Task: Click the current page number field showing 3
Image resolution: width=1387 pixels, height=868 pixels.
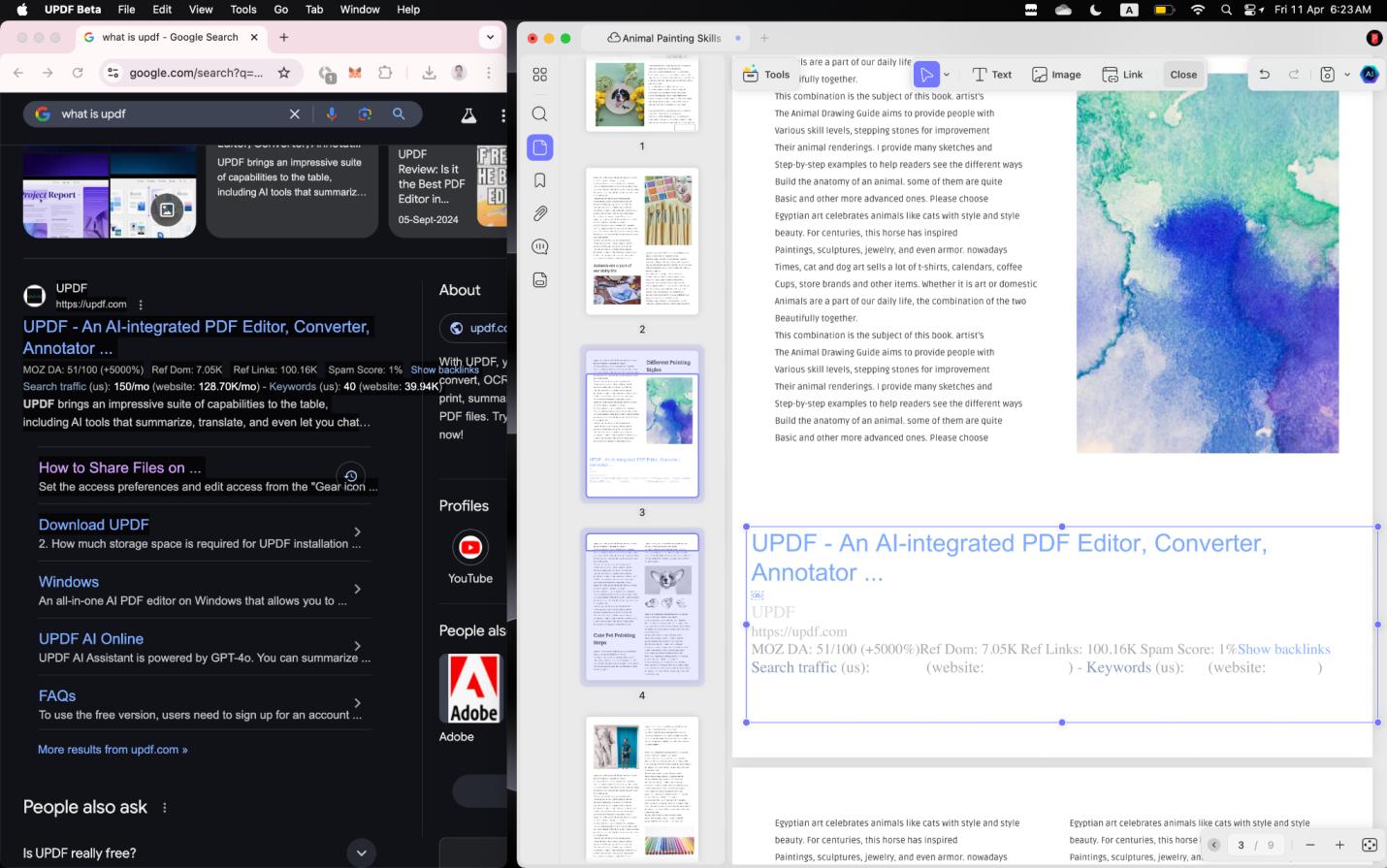Action: coord(1241,845)
